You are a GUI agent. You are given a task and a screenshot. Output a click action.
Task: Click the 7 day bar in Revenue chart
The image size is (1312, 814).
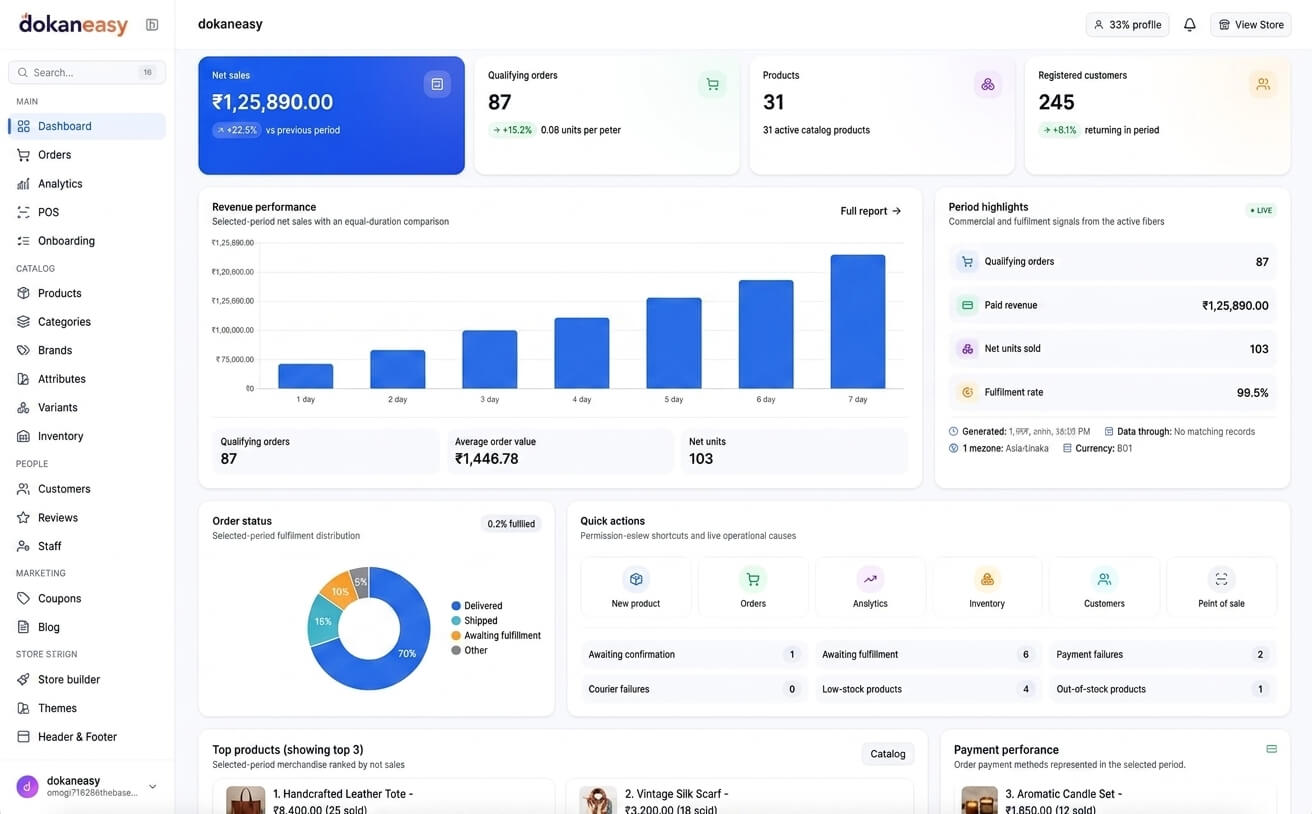tap(858, 322)
